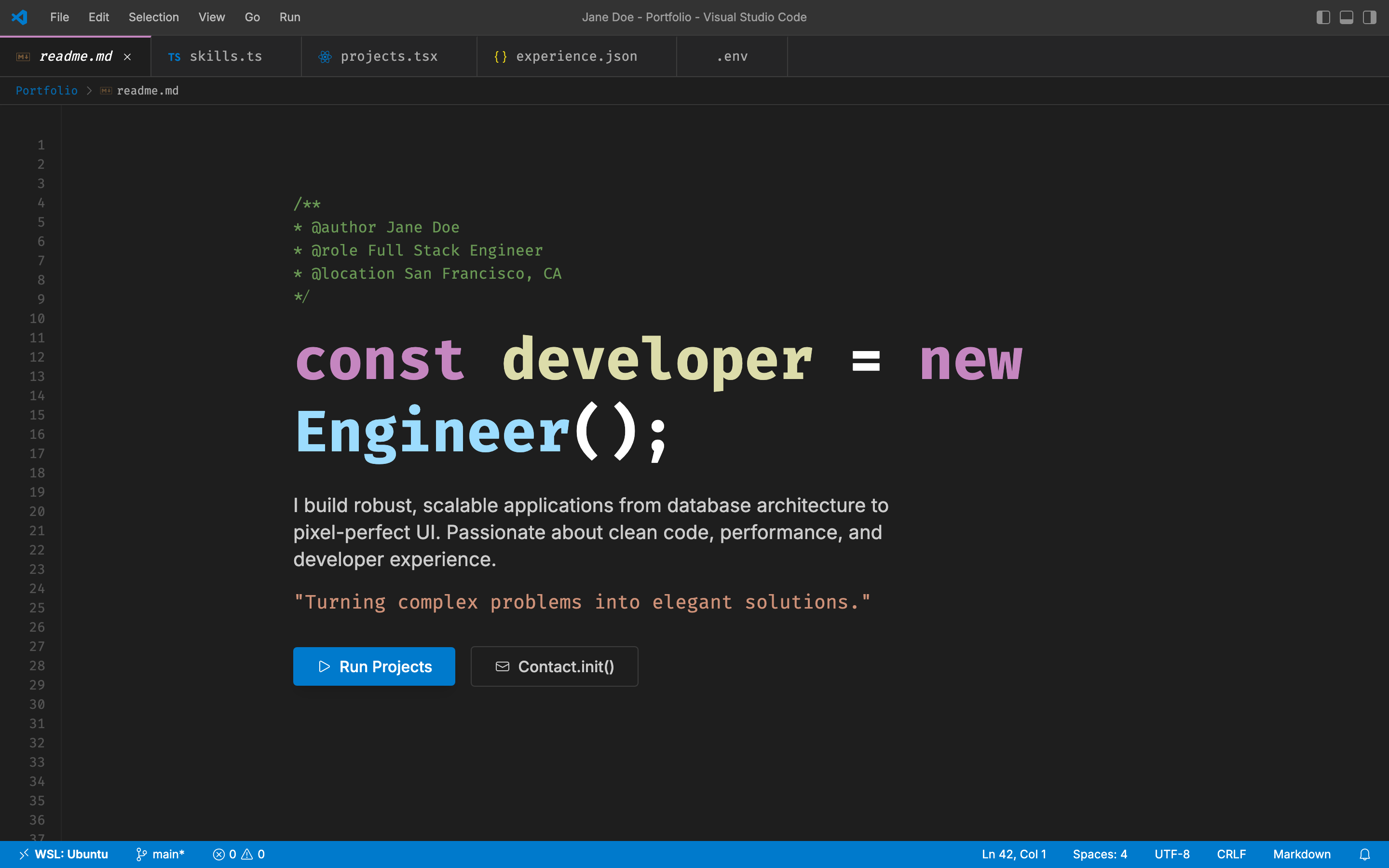The height and width of the screenshot is (868, 1389).
Task: Open the WSL: Ubuntu remote indicator
Action: point(63,854)
